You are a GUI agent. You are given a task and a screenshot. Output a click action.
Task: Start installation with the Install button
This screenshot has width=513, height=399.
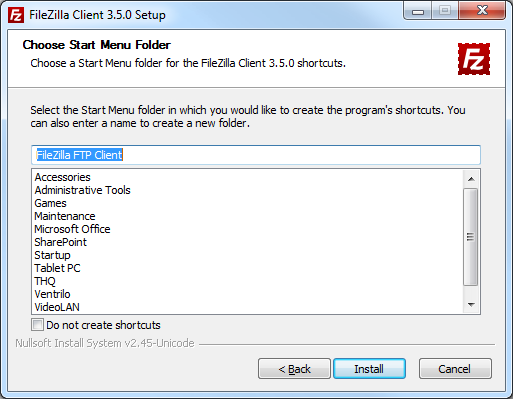(369, 369)
